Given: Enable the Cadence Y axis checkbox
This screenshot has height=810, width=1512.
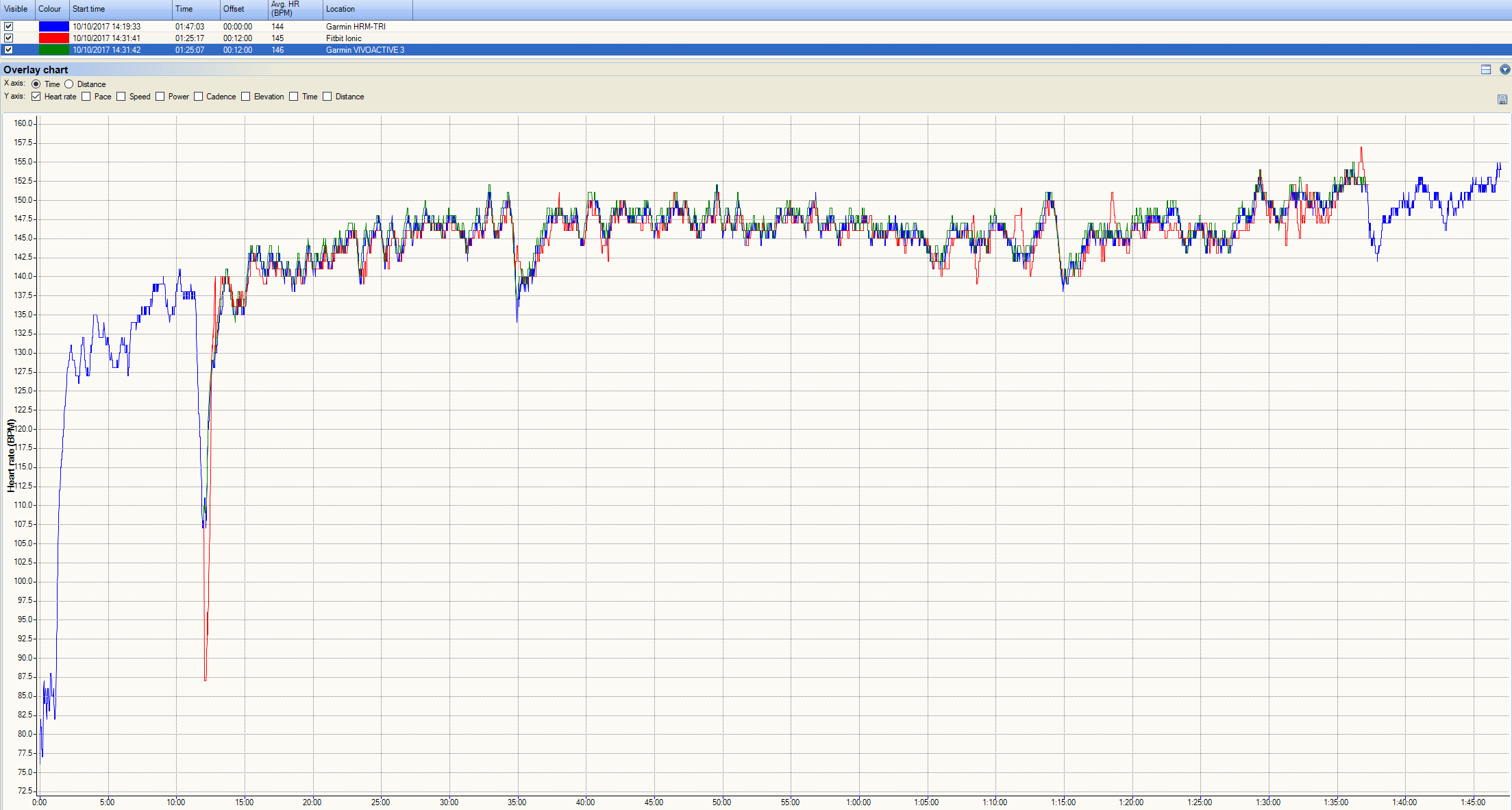Looking at the screenshot, I should click(199, 97).
